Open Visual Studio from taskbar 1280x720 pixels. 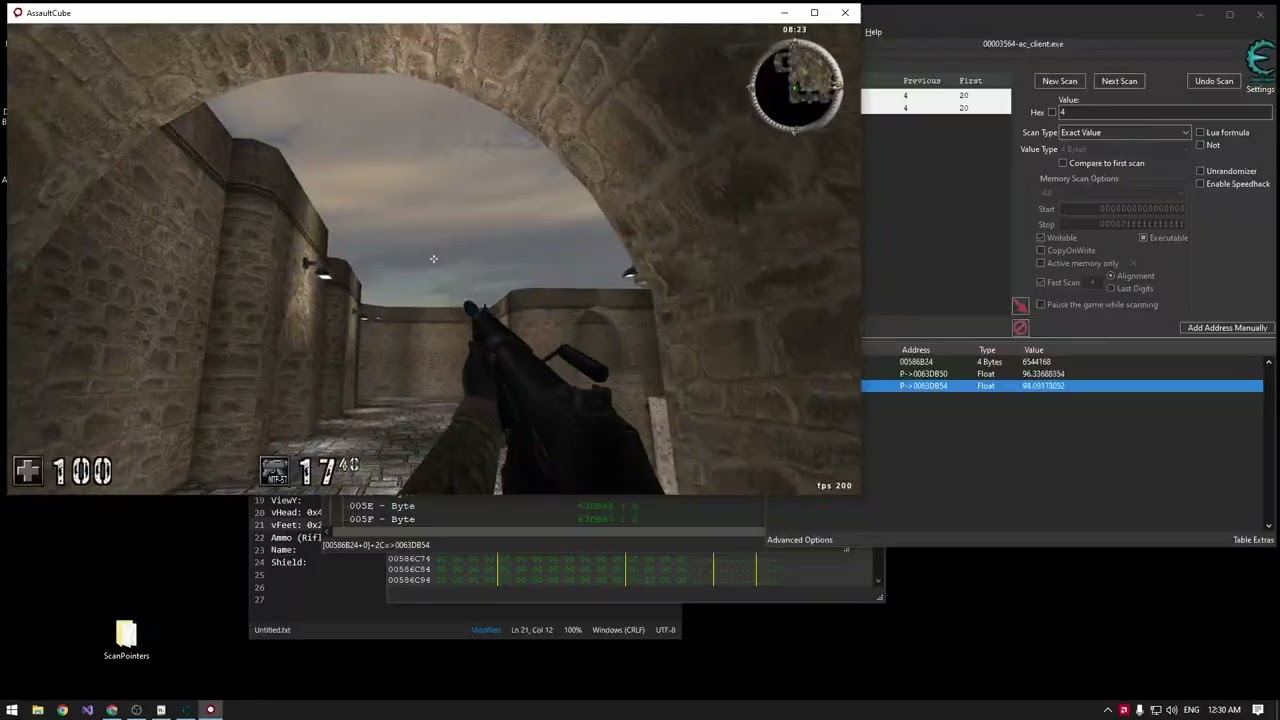pyautogui.click(x=87, y=710)
